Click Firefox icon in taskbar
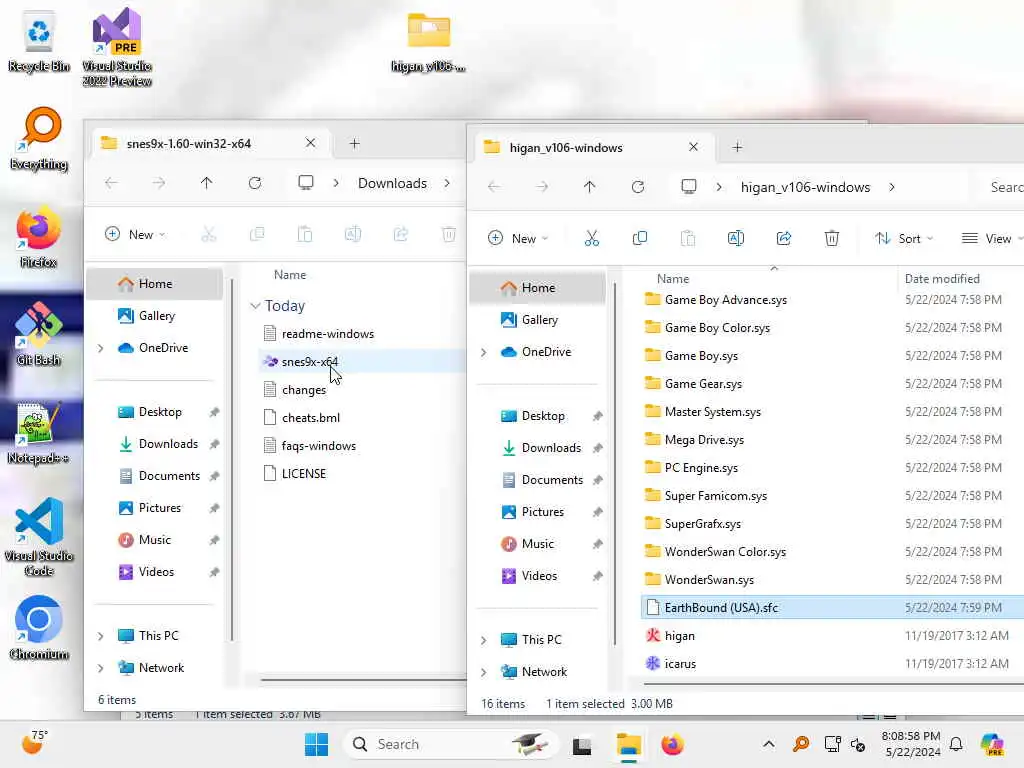The height and width of the screenshot is (768, 1024). click(x=672, y=744)
